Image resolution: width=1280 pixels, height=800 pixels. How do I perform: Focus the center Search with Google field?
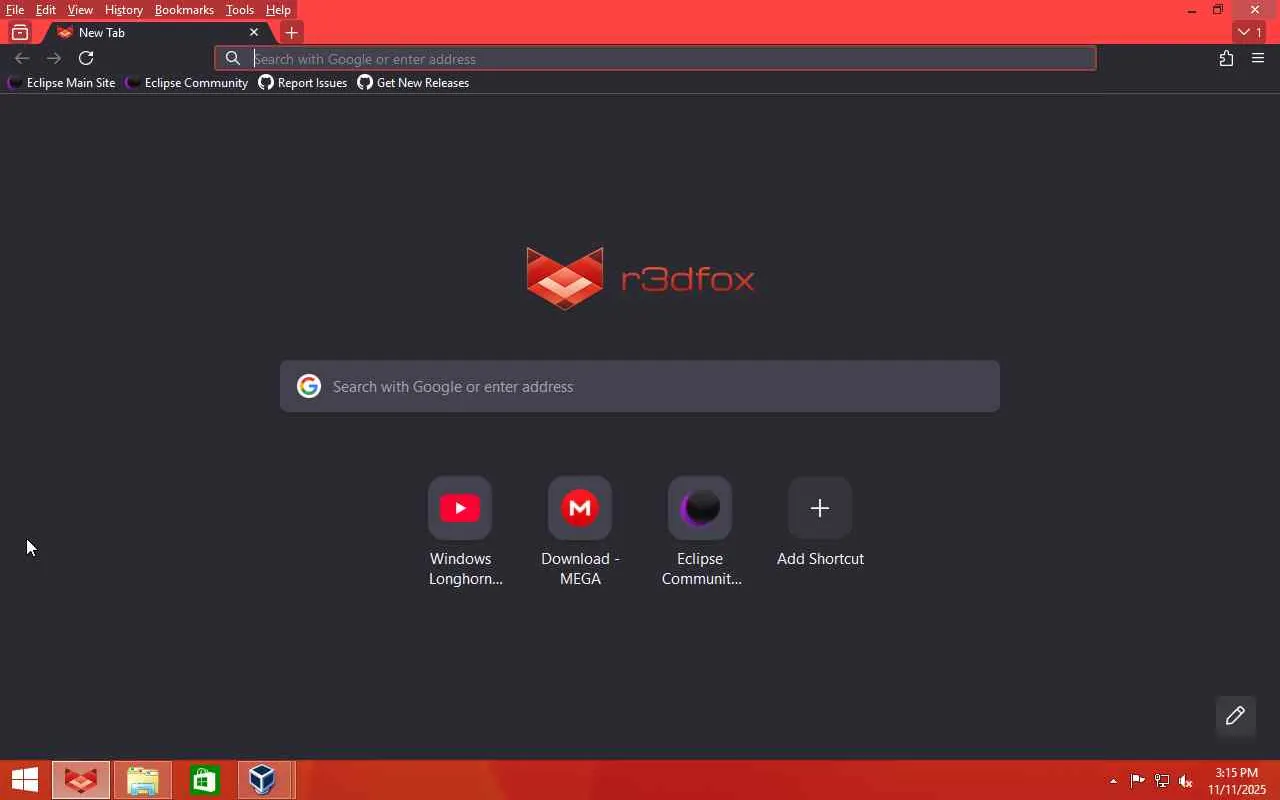(640, 386)
